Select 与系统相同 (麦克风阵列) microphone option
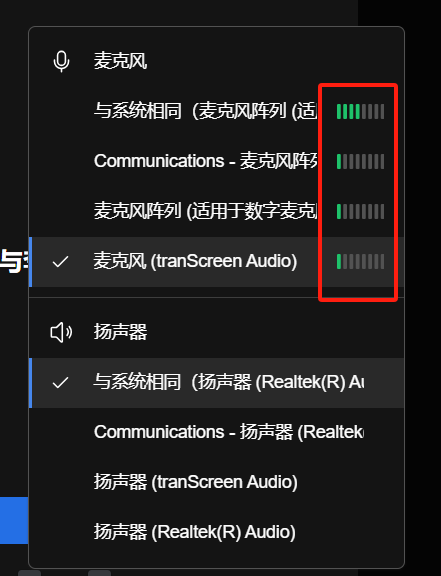The image size is (441, 576). tap(216, 111)
